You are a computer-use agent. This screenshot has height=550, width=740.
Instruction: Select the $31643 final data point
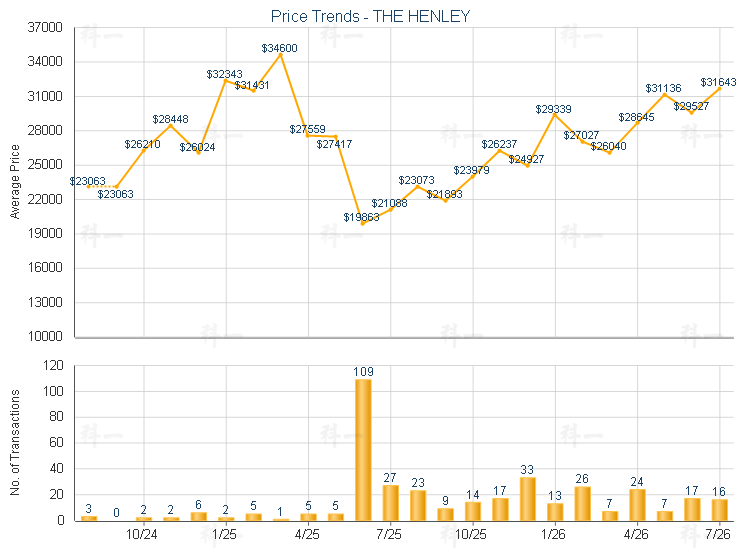click(720, 89)
